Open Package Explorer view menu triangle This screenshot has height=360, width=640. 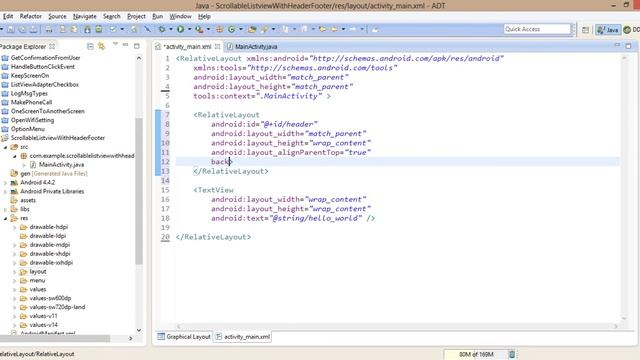[x=115, y=44]
